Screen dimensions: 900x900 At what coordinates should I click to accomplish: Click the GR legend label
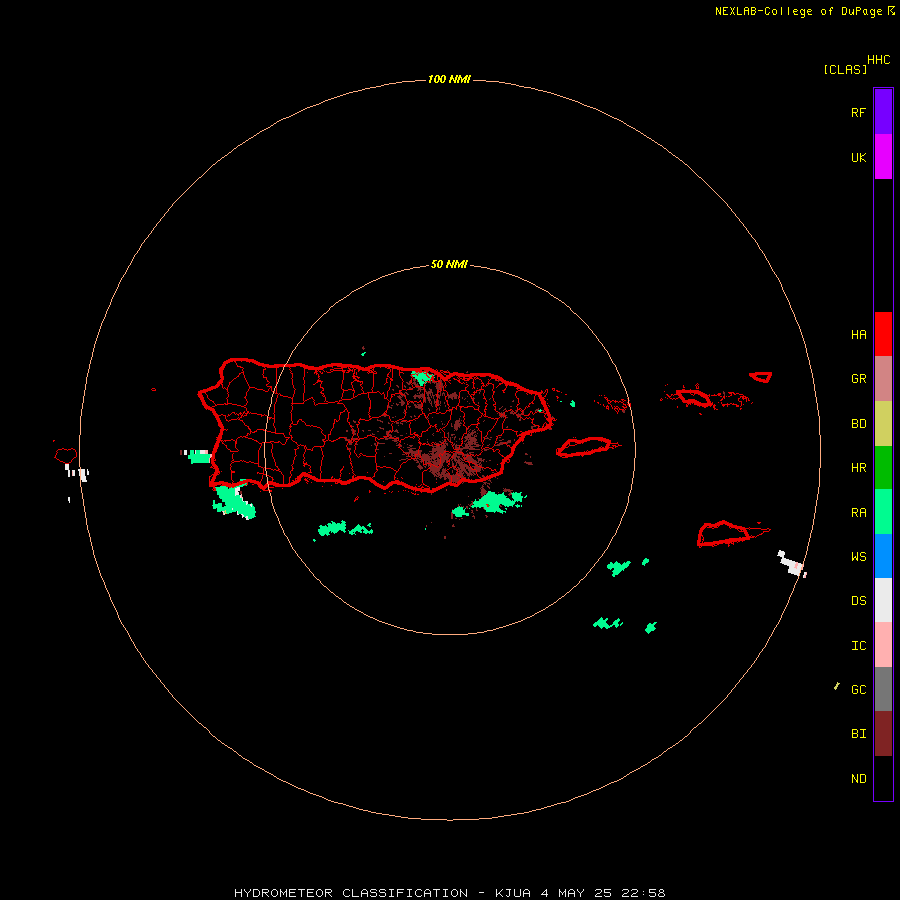[858, 379]
